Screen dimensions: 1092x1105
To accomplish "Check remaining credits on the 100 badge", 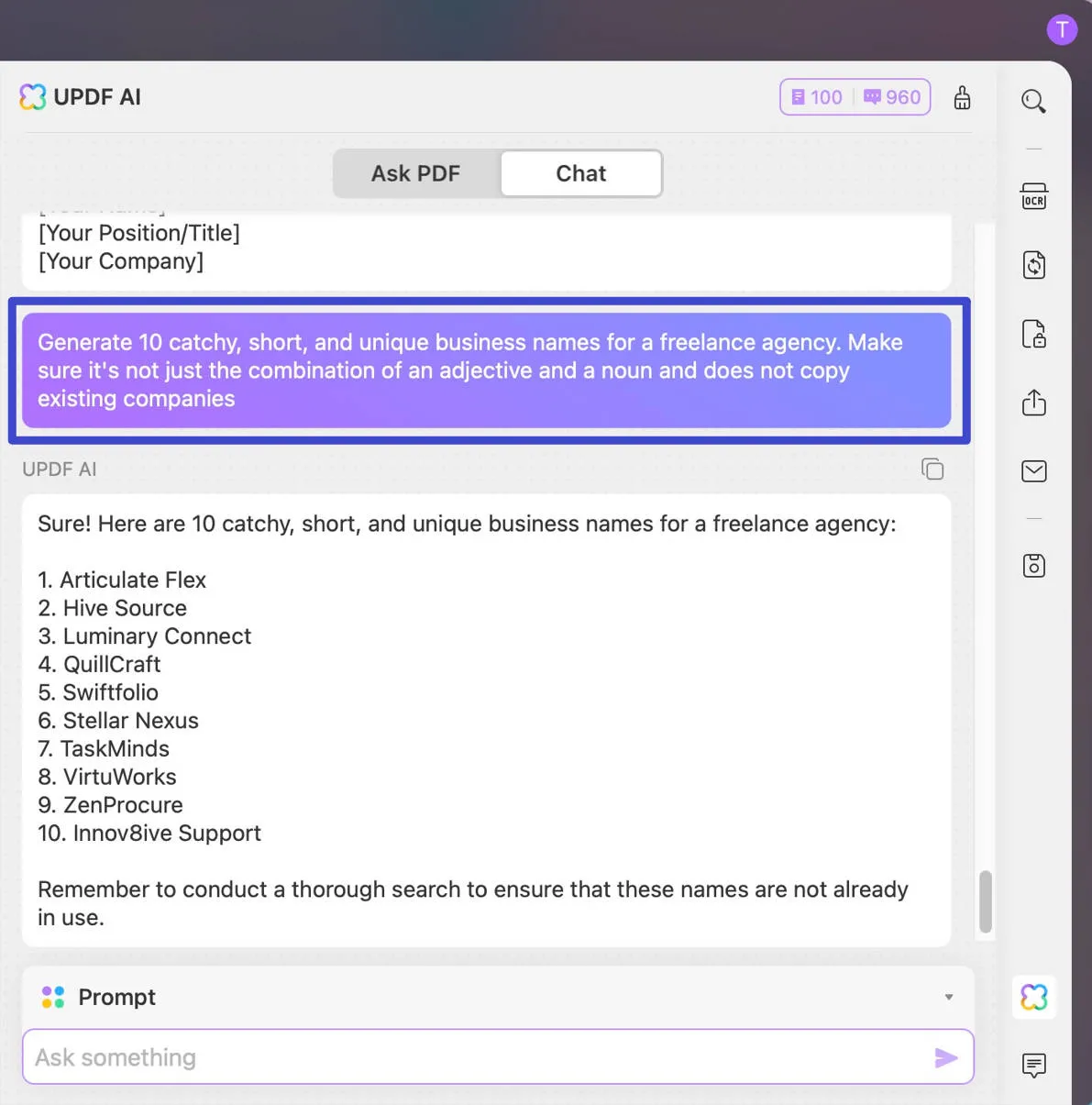I will click(x=815, y=96).
